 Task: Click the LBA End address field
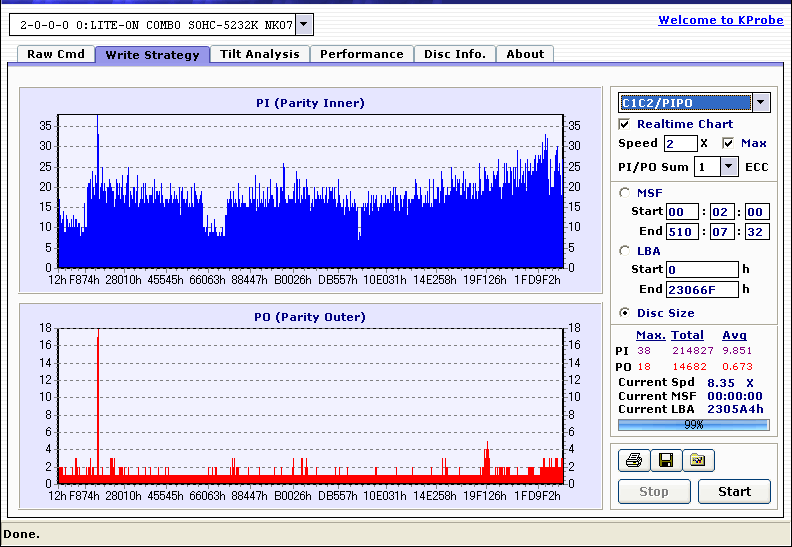pos(702,290)
